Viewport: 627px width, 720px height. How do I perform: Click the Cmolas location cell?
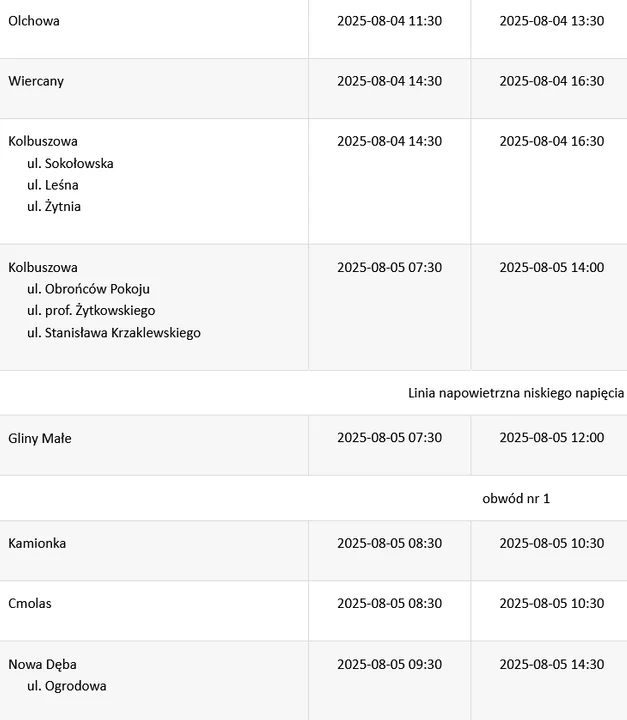[x=154, y=611]
